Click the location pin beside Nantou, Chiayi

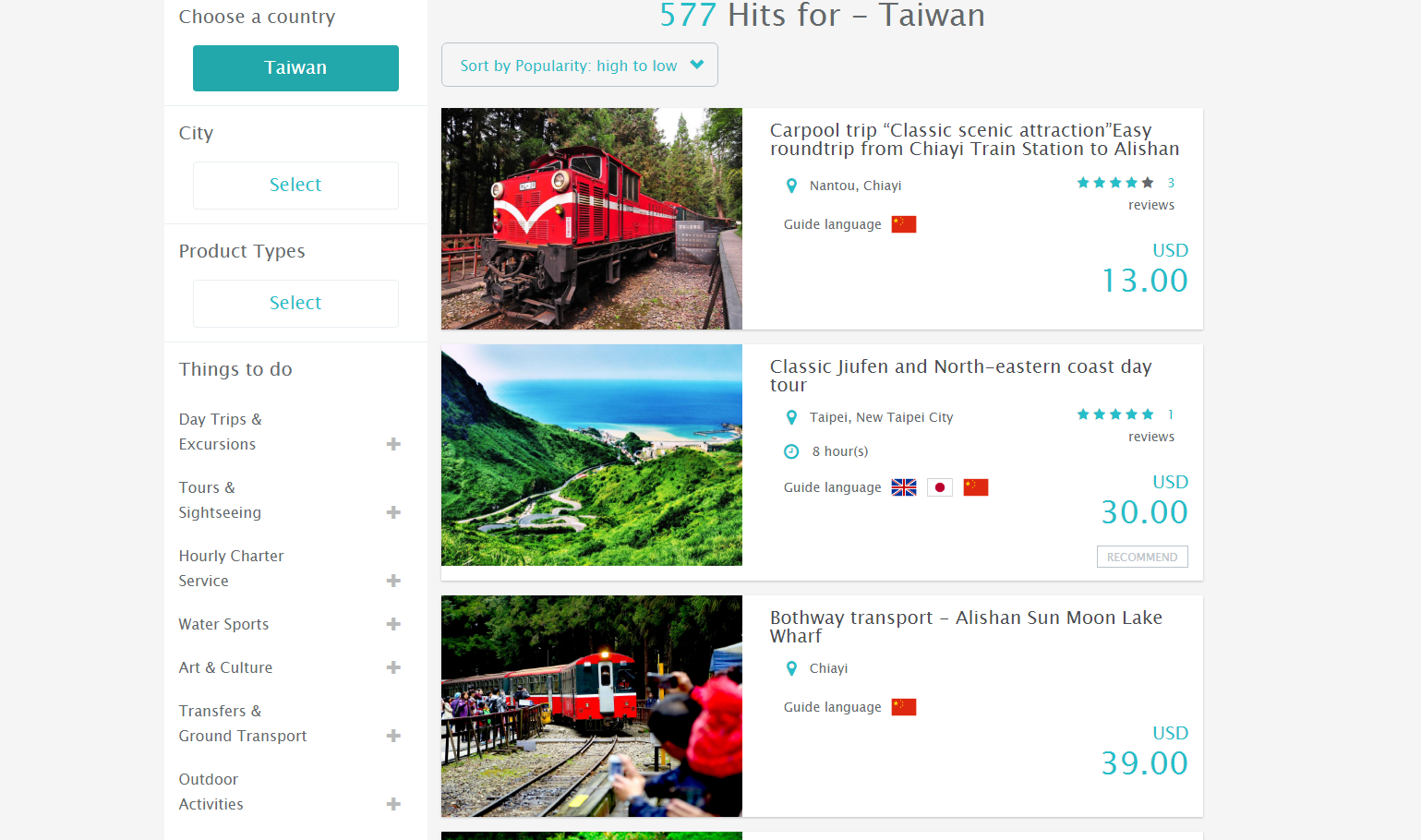click(791, 186)
